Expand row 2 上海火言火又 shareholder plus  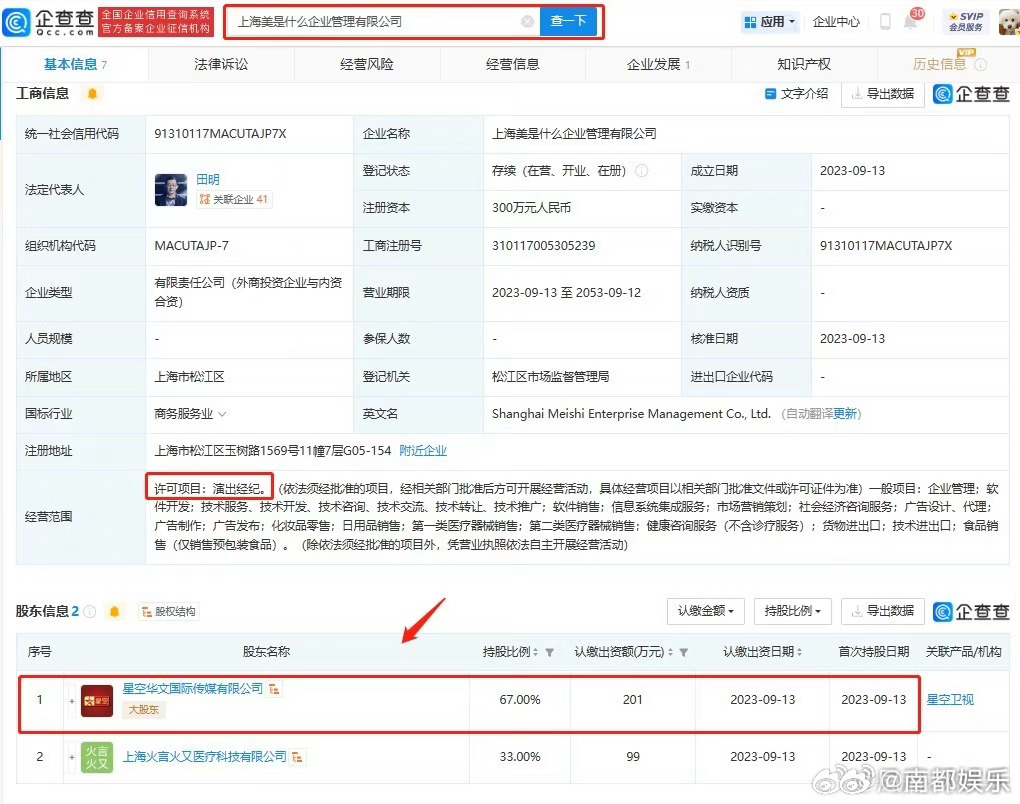72,757
